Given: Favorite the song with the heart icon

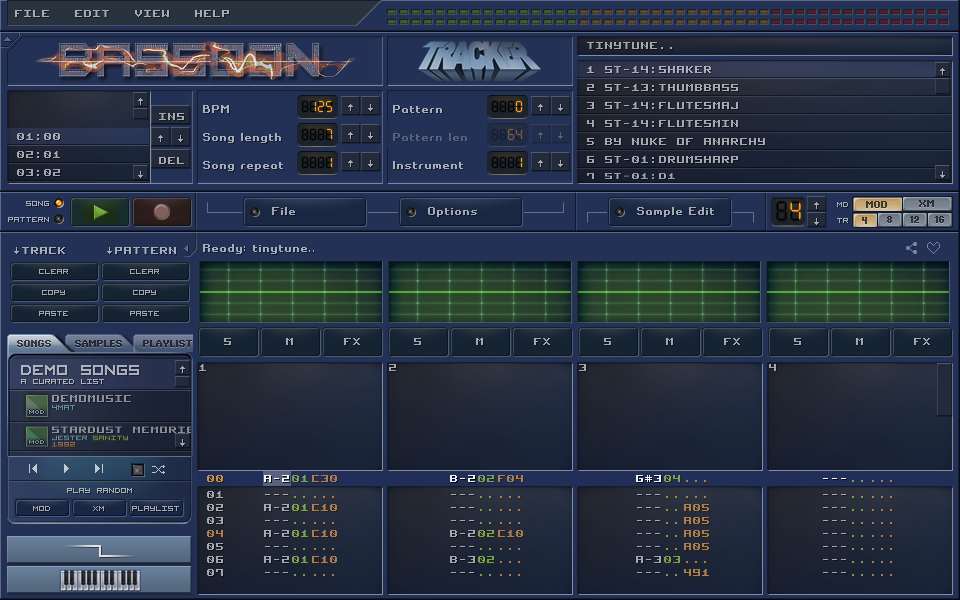Looking at the screenshot, I should 933,248.
